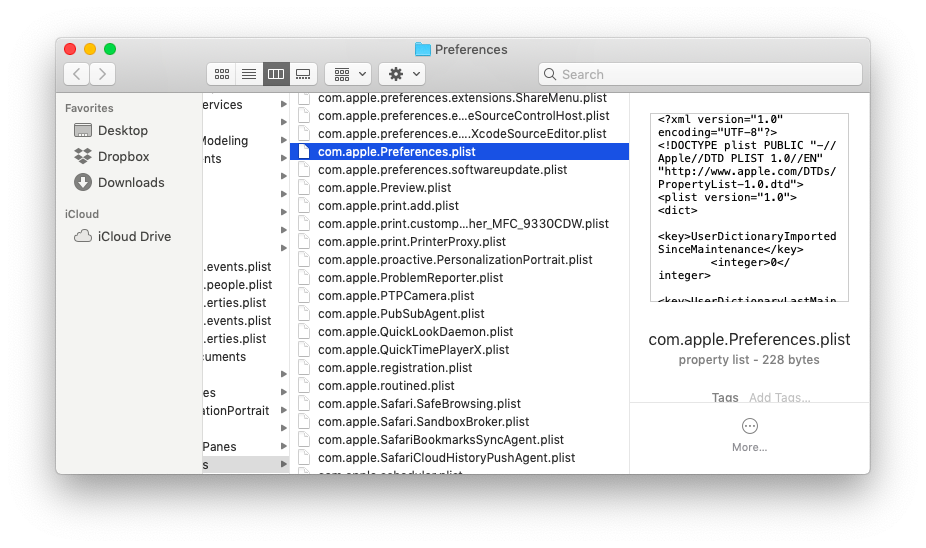Expand the folder ending 'ervices'
926x548 pixels.
(284, 105)
